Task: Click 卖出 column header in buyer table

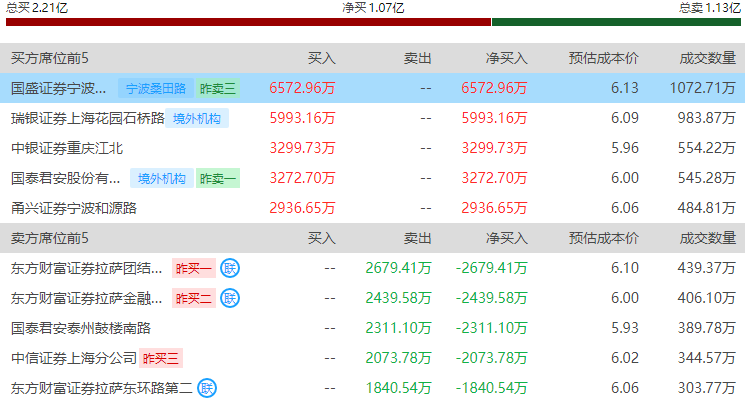Action: tap(418, 58)
